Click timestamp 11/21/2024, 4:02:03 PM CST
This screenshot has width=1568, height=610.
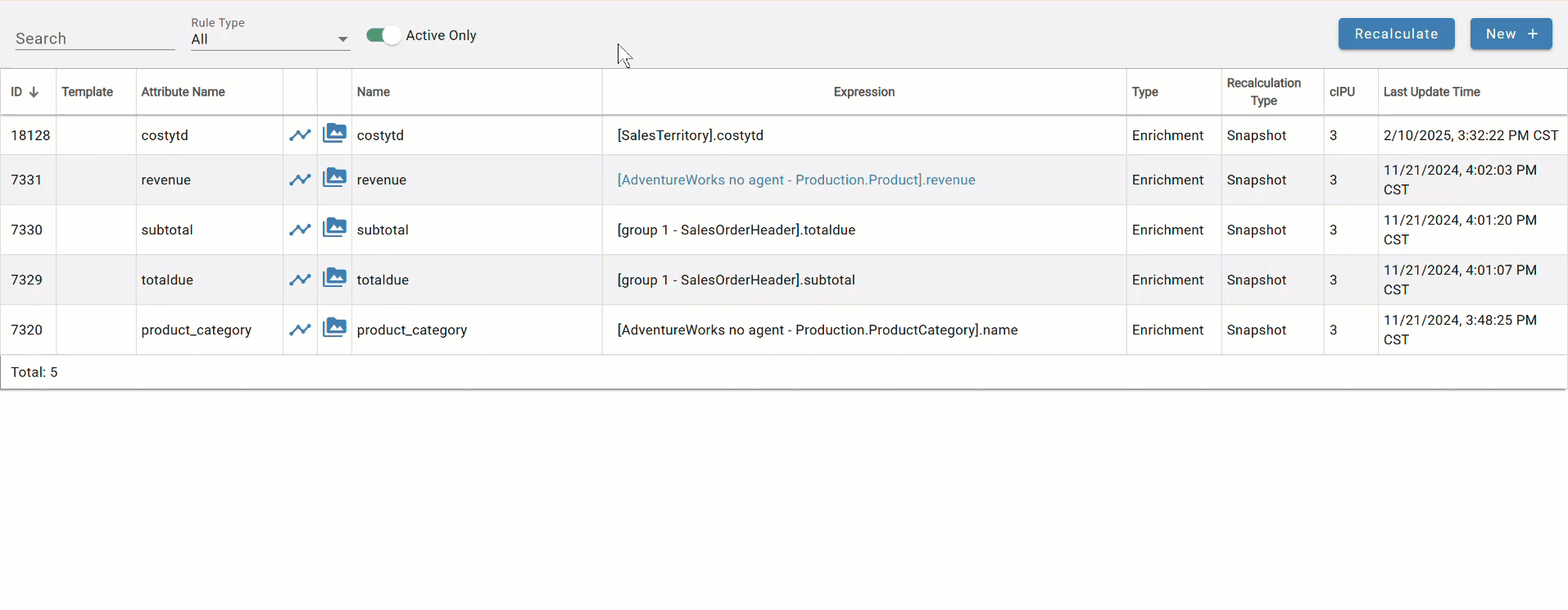pyautogui.click(x=1460, y=180)
